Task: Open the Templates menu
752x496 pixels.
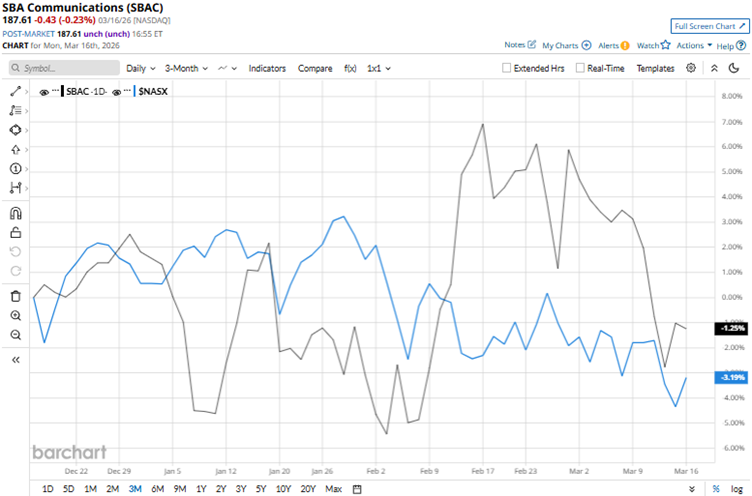Action: tap(655, 68)
